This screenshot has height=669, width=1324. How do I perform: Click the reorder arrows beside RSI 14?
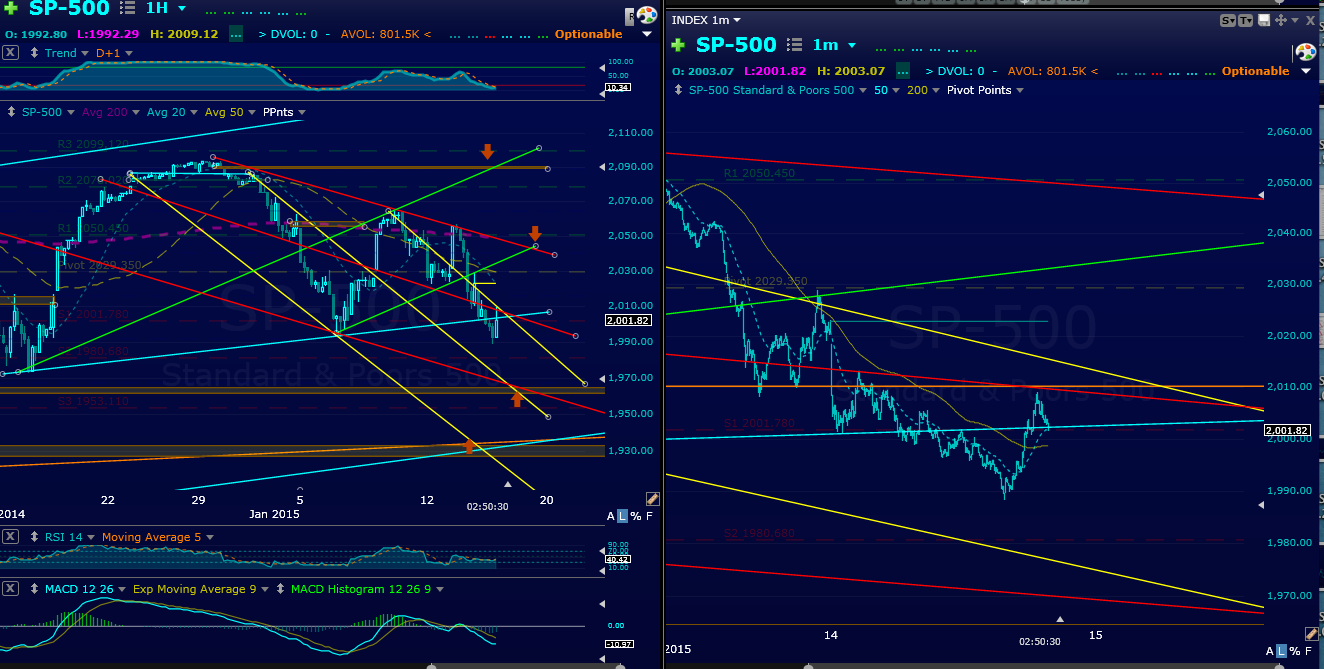pos(32,537)
